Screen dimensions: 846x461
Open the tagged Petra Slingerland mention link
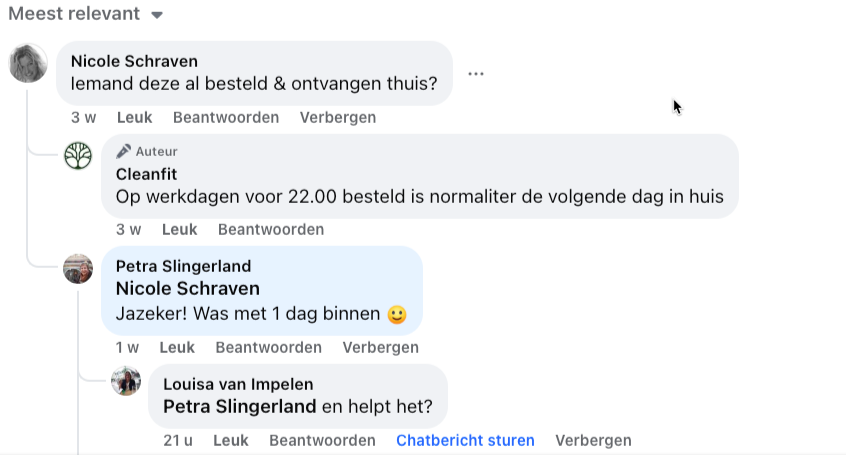pyautogui.click(x=240, y=406)
